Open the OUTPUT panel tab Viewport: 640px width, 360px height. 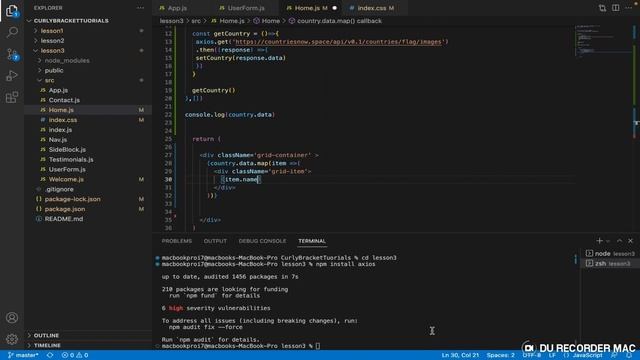pyautogui.click(x=215, y=241)
